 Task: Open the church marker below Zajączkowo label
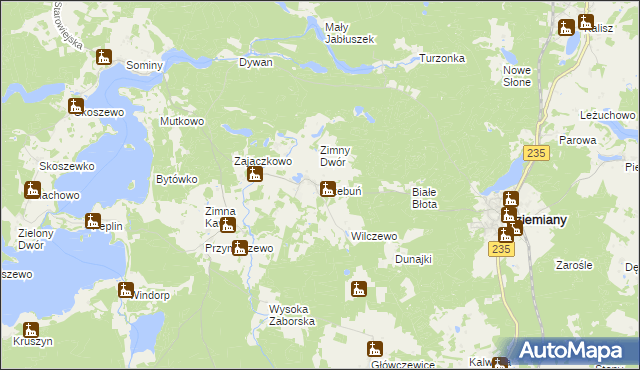click(255, 174)
